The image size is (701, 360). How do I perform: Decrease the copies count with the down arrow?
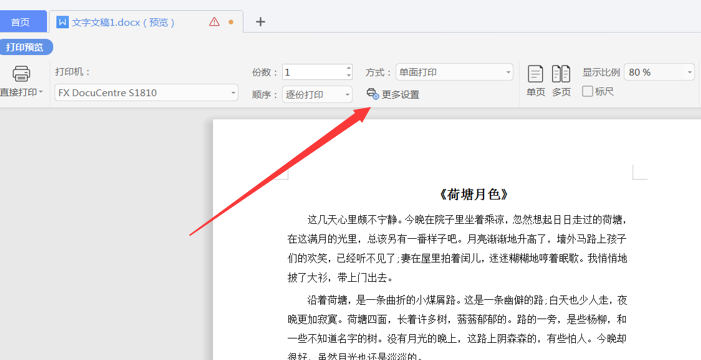[349, 76]
